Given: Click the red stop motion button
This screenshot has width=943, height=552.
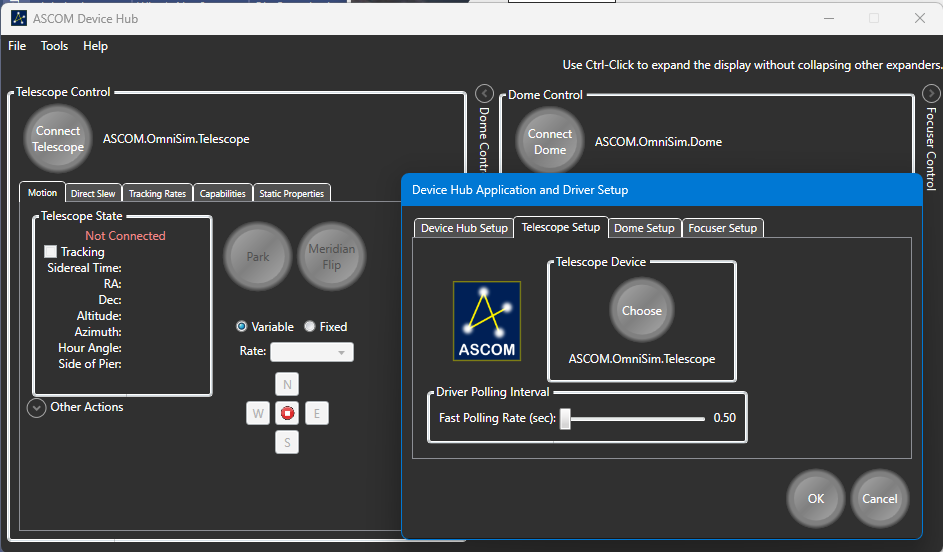Looking at the screenshot, I should [x=287, y=413].
